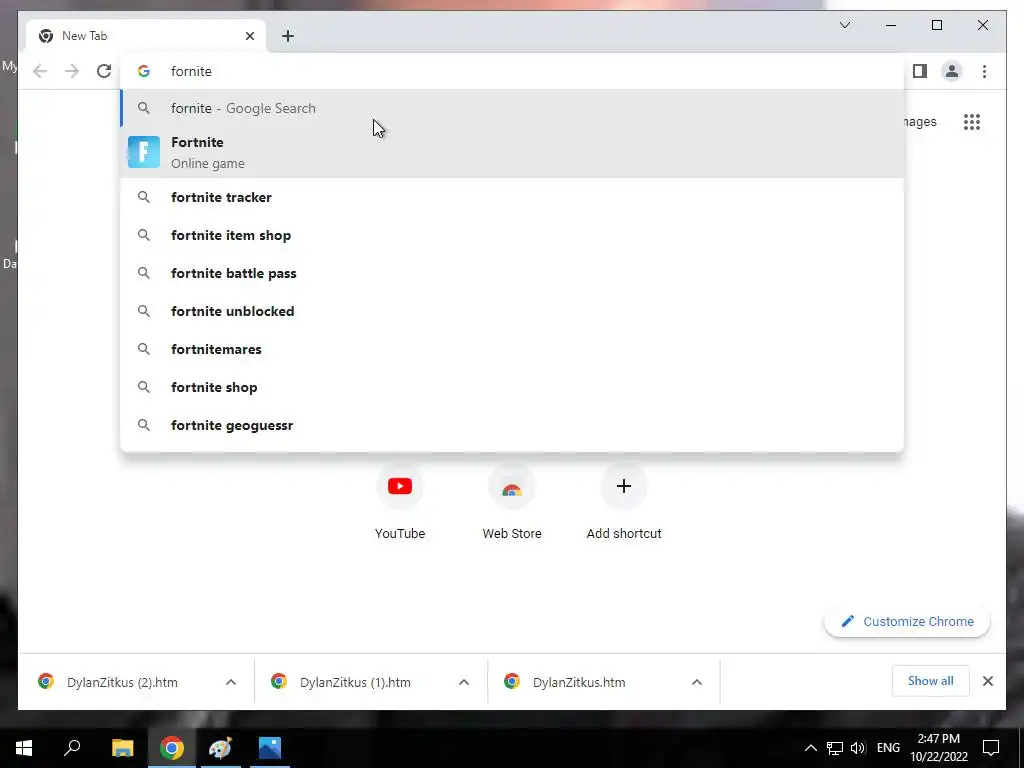Click the Customize Chrome button
Viewport: 1024px width, 768px height.
907,622
